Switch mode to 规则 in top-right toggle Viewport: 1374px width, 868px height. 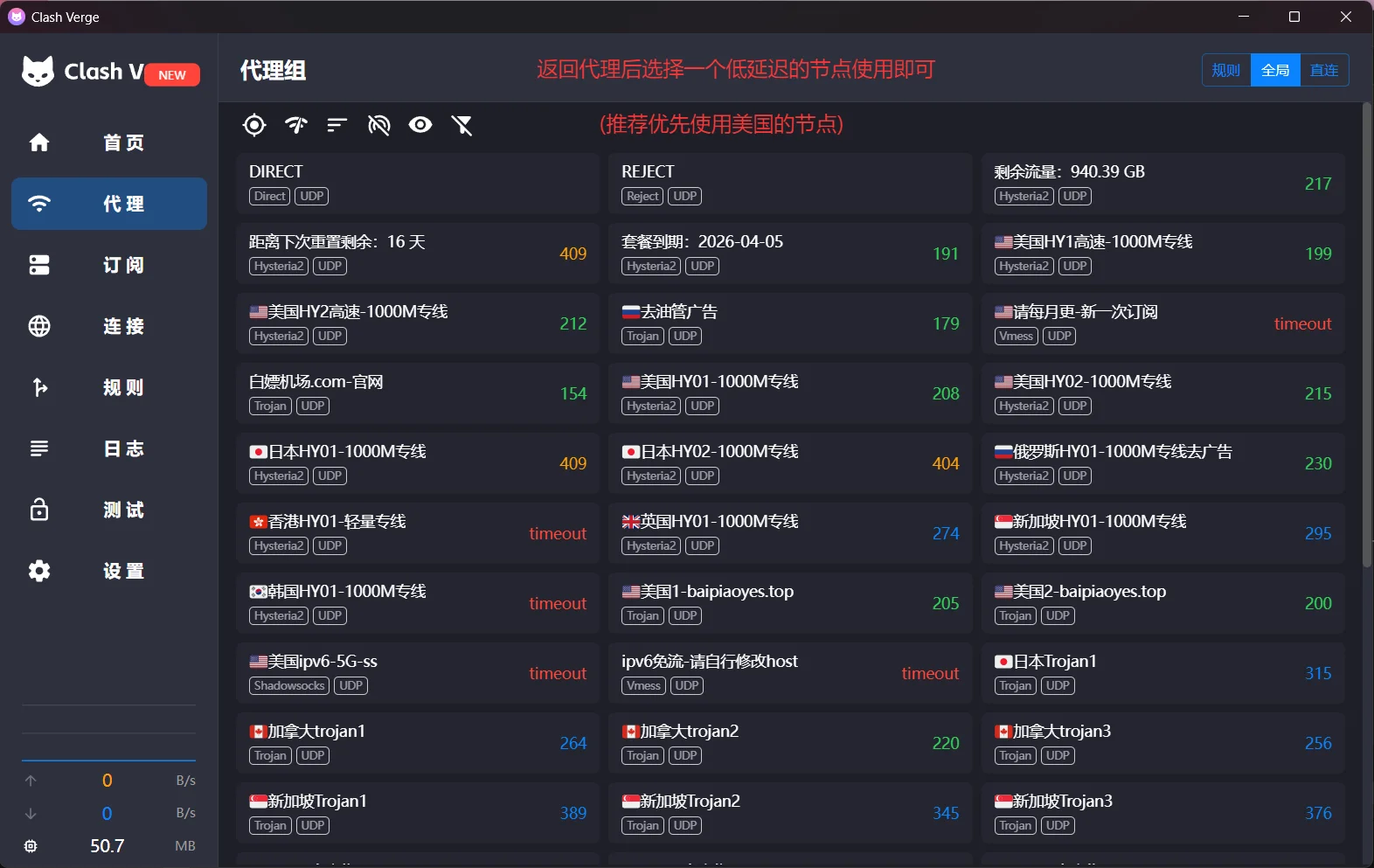(x=1226, y=70)
